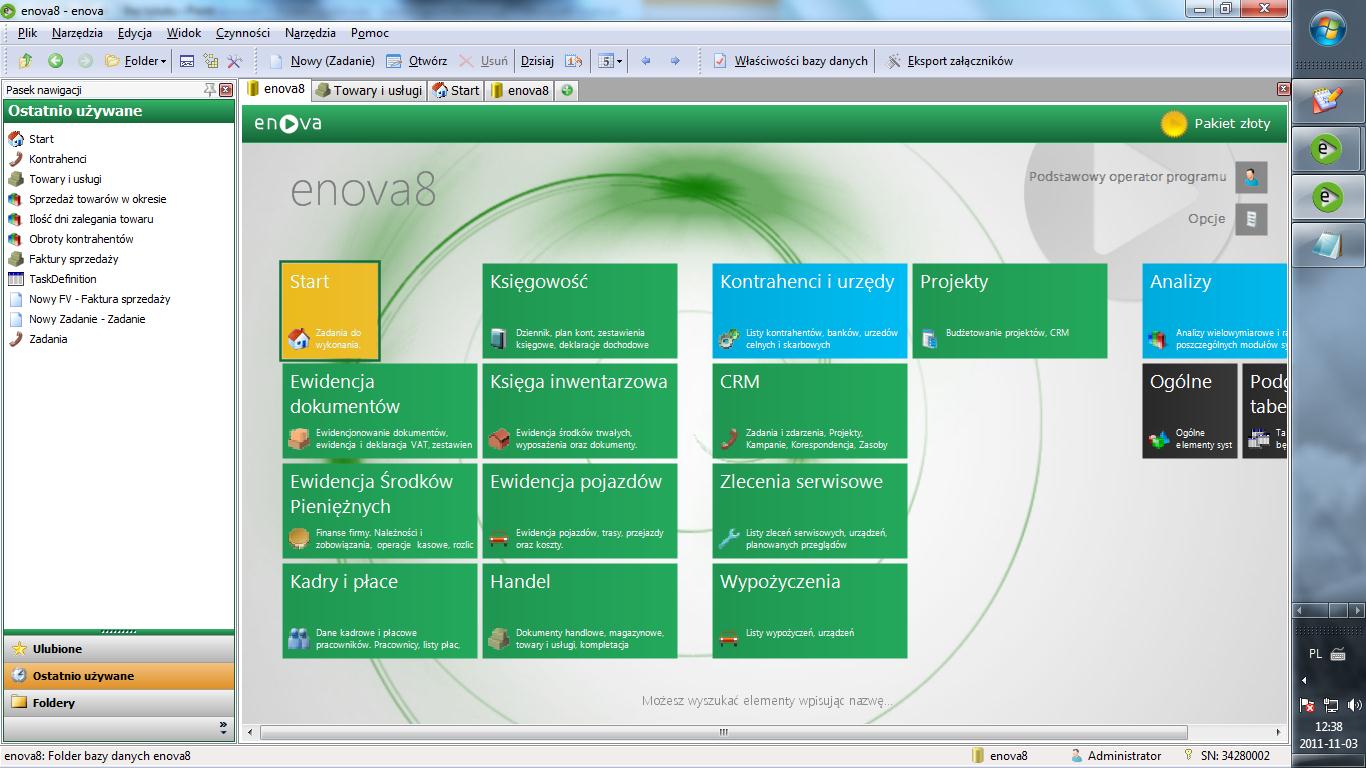Select Zadania in recently used list
Viewport: 1366px width, 768px height.
coord(48,339)
